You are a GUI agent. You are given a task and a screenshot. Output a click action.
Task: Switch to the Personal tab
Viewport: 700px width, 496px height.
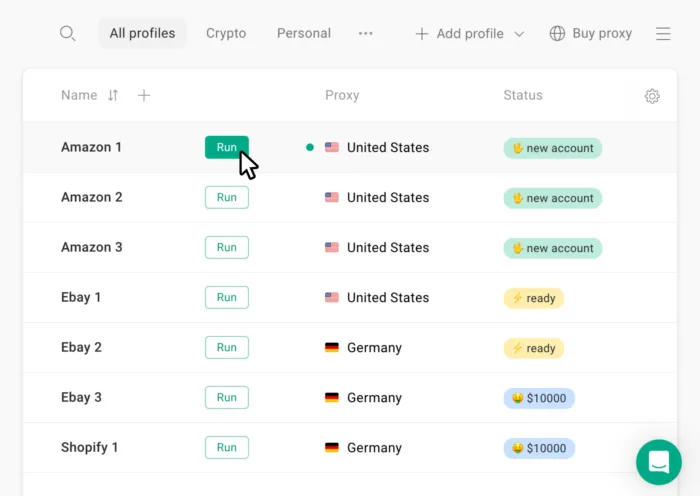tap(304, 33)
